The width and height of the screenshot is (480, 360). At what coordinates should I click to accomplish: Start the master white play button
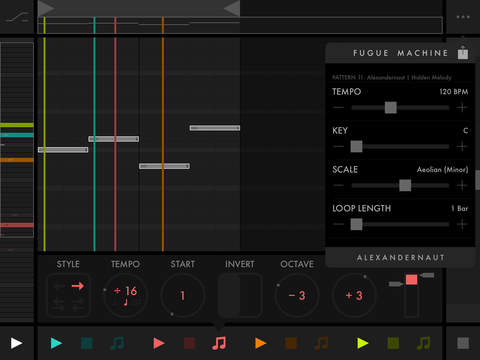[x=16, y=343]
